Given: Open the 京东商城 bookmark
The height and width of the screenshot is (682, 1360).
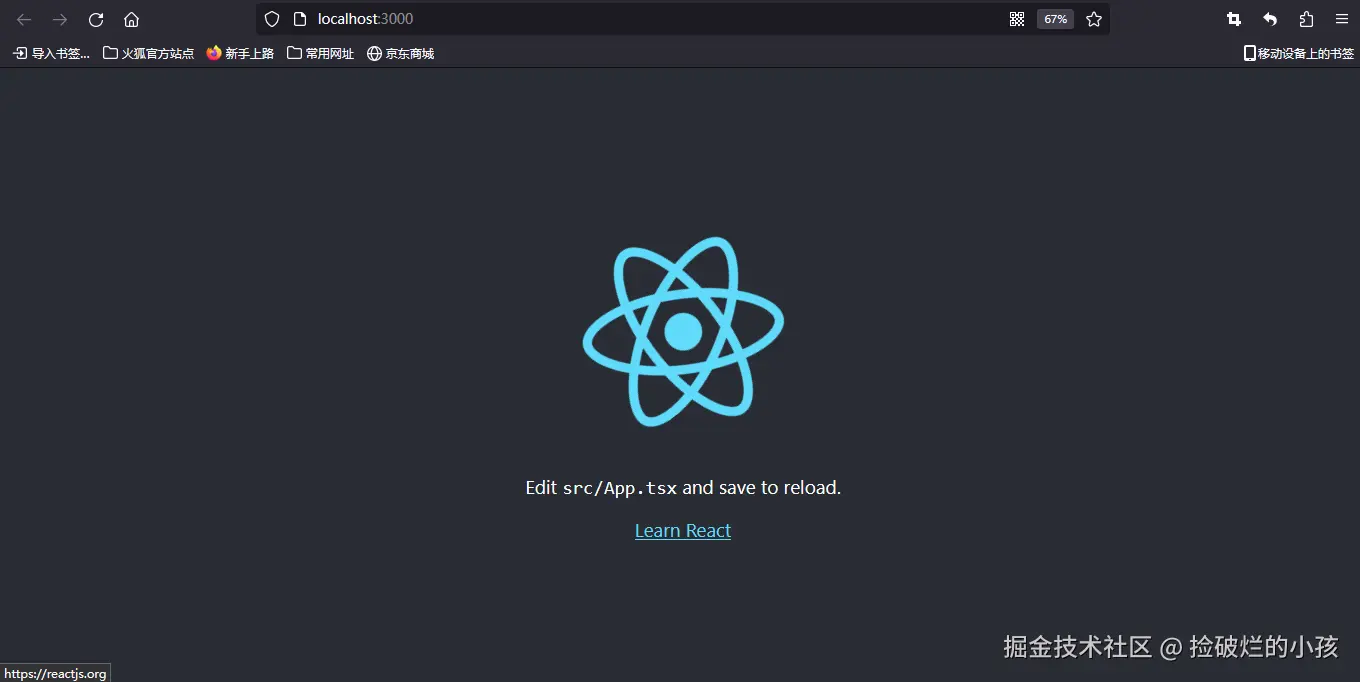Looking at the screenshot, I should point(400,53).
